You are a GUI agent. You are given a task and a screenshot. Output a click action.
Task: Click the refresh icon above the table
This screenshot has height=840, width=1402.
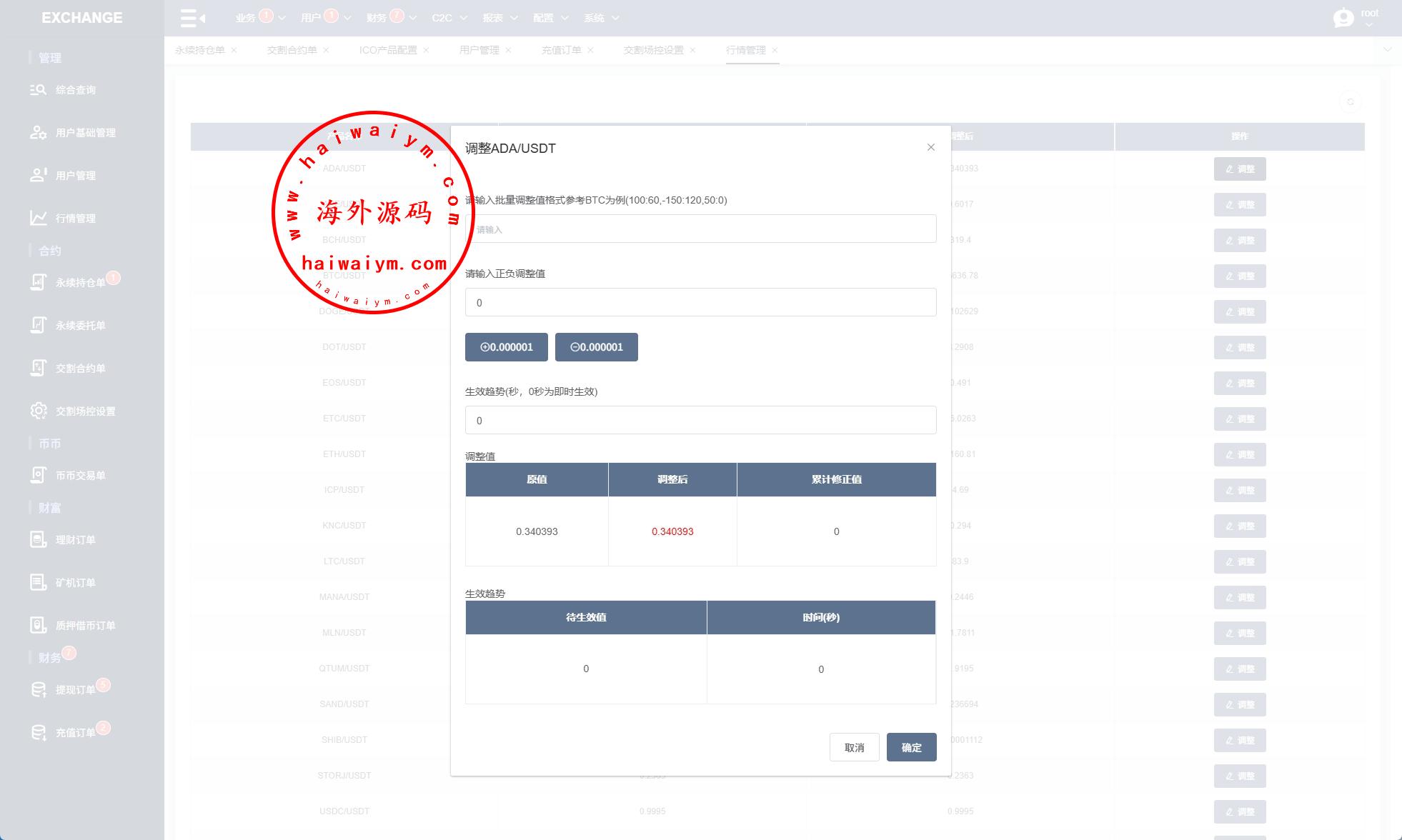[1350, 102]
